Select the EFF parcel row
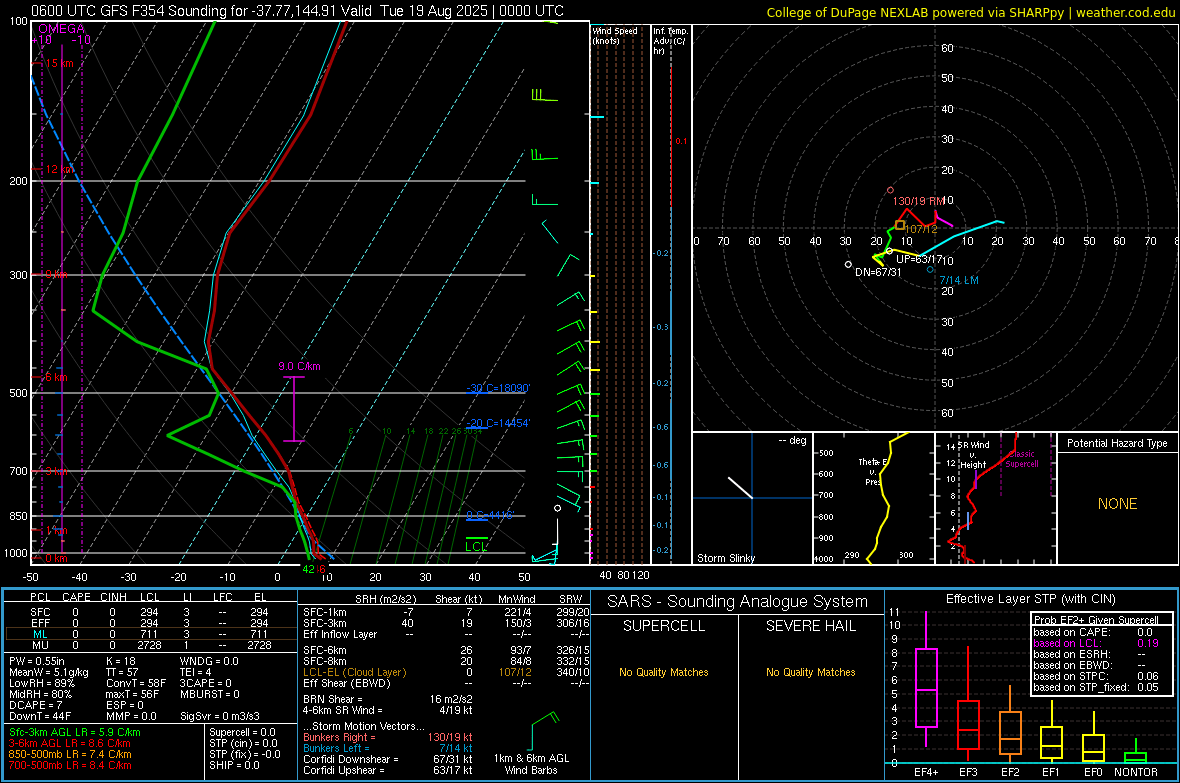This screenshot has height=783, width=1180. (149, 623)
